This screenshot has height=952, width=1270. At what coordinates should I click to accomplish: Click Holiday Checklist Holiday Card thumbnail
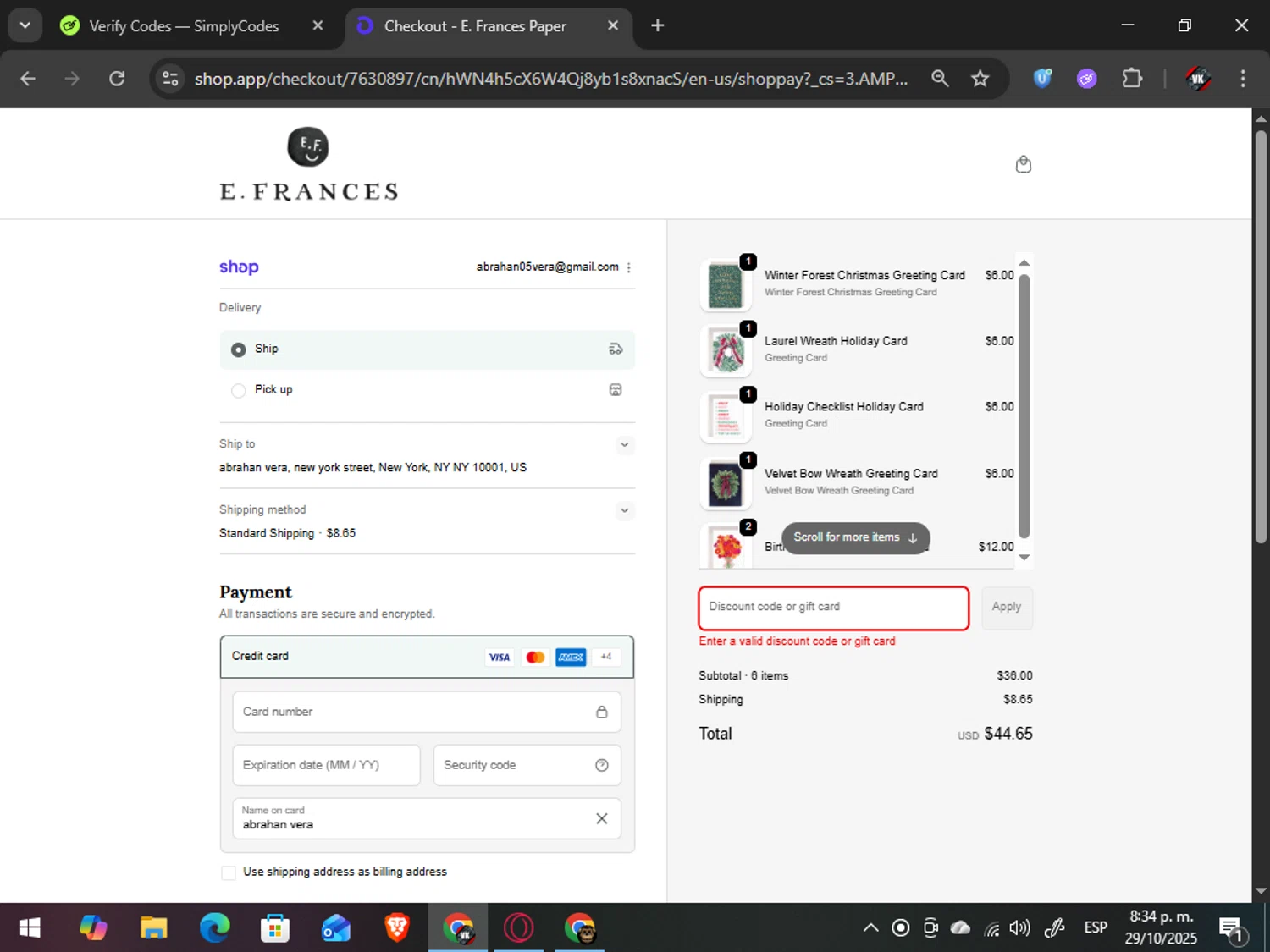click(726, 417)
